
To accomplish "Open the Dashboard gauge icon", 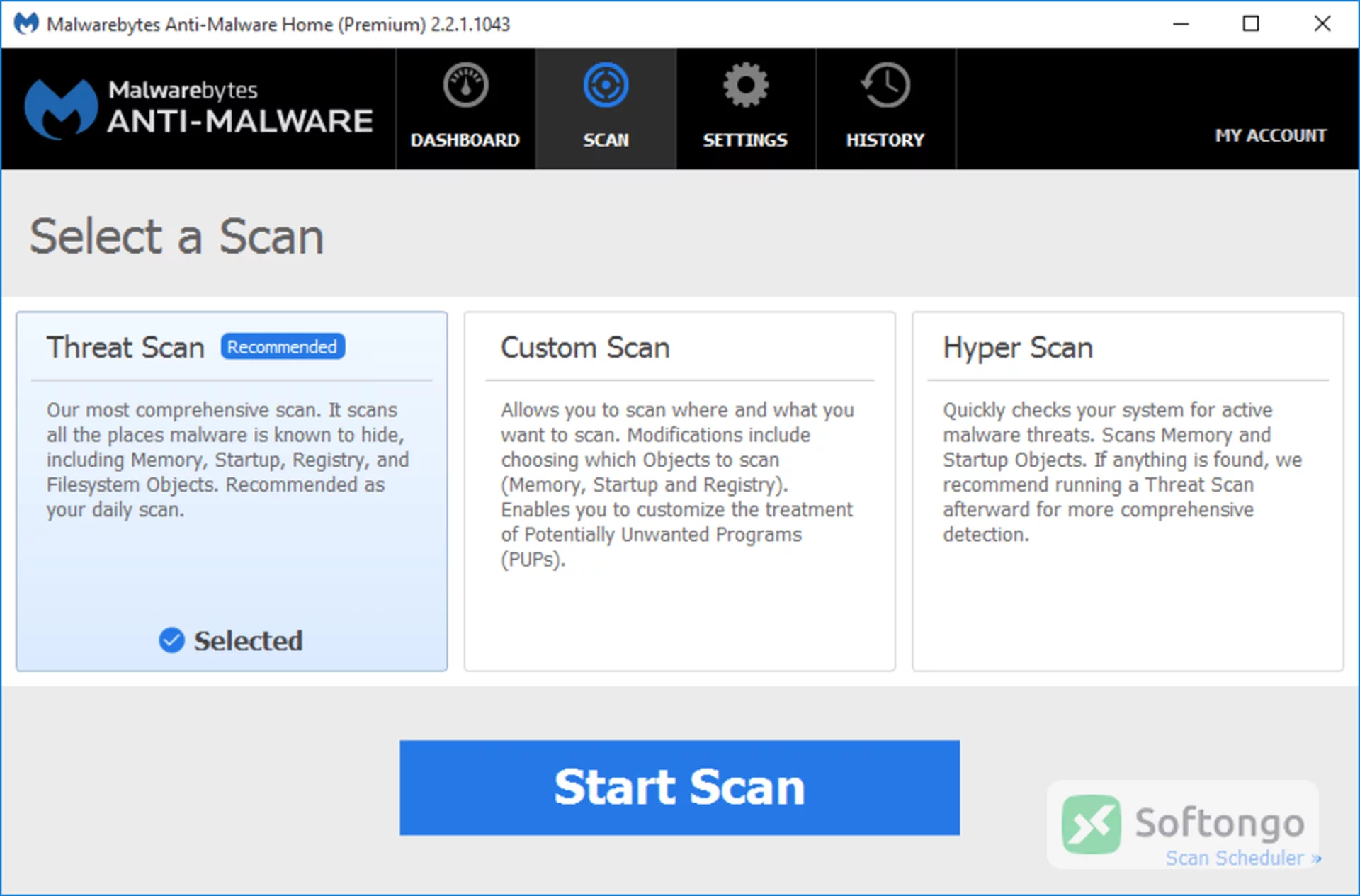I will (465, 86).
